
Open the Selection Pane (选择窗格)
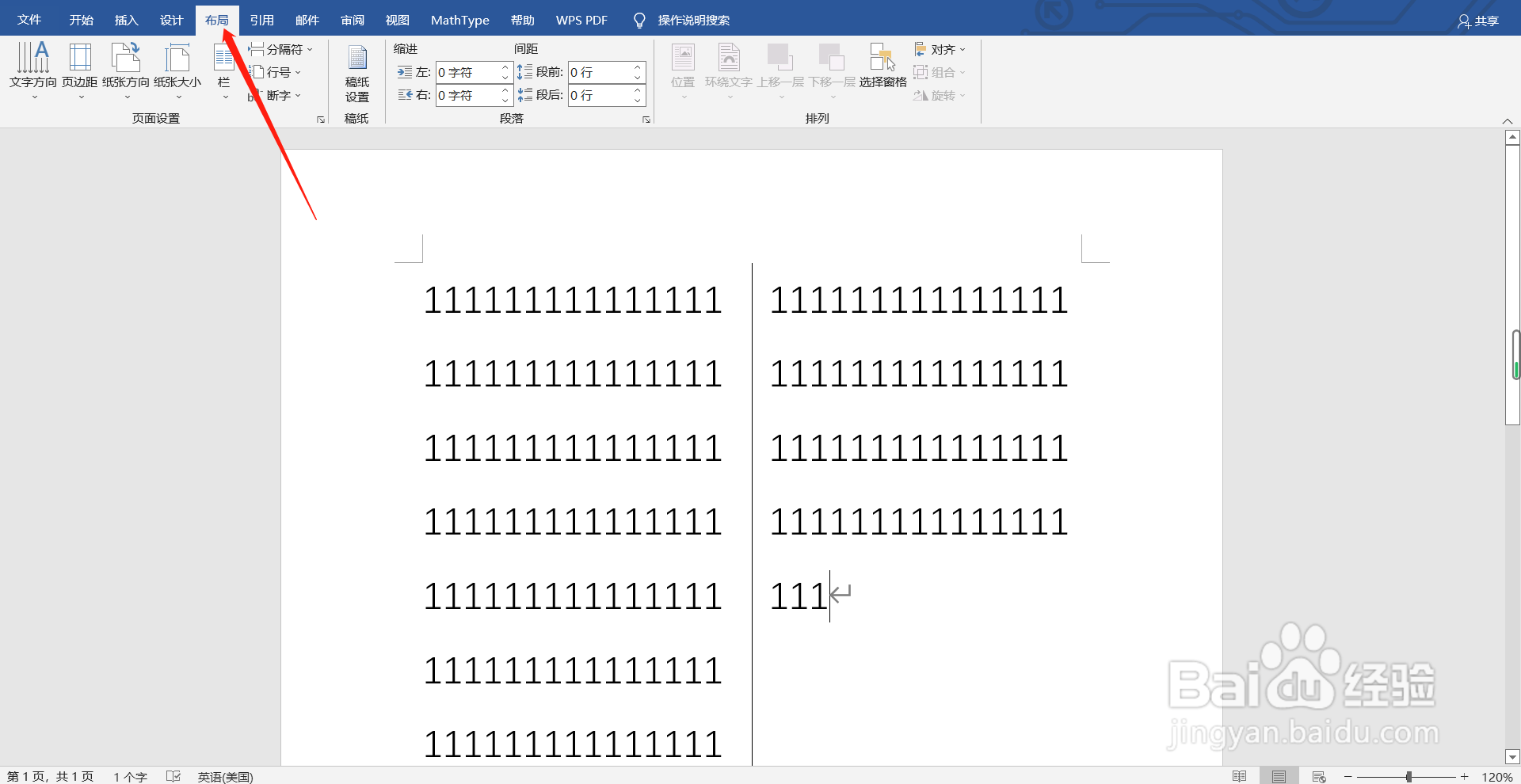pyautogui.click(x=882, y=67)
